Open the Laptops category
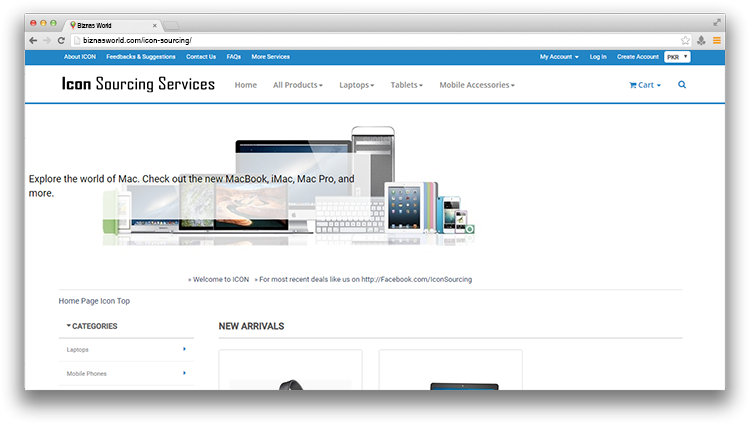This screenshot has height=425, width=750. [77, 350]
